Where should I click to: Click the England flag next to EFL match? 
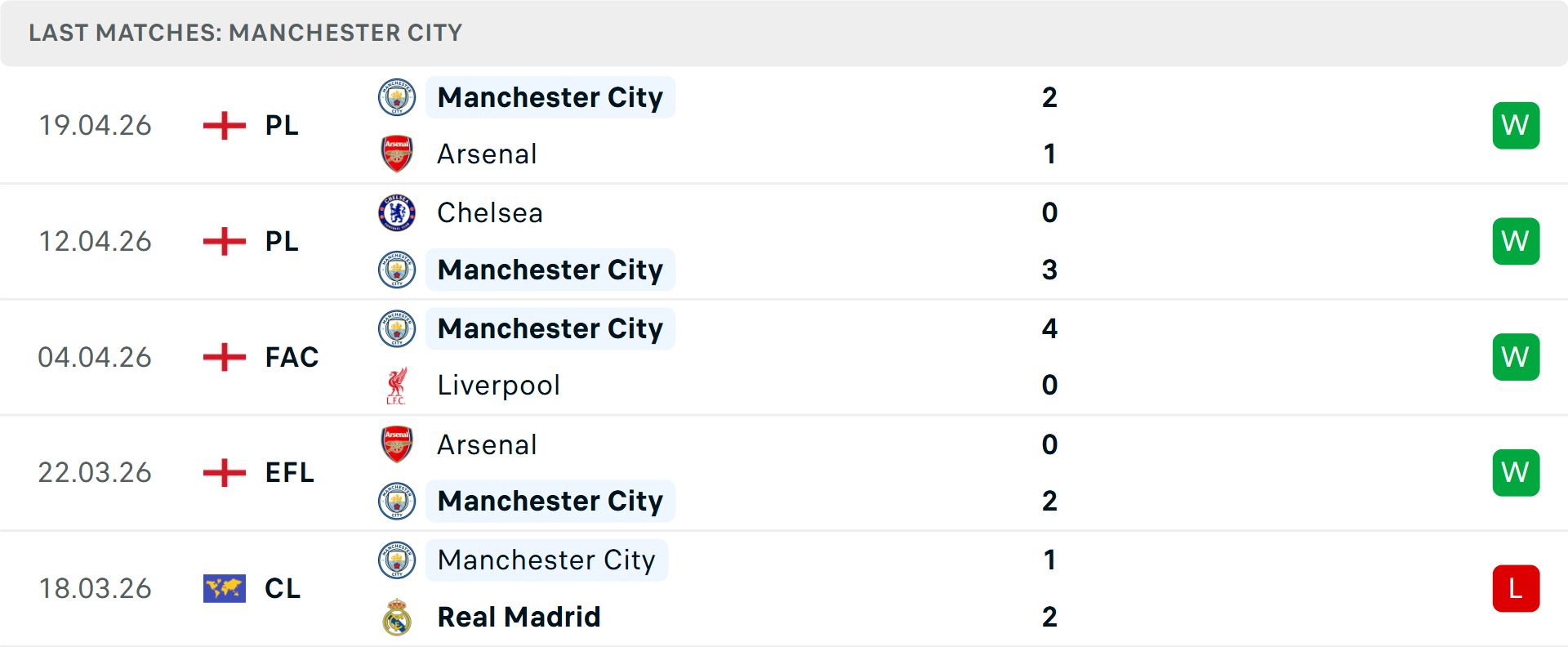coord(222,472)
